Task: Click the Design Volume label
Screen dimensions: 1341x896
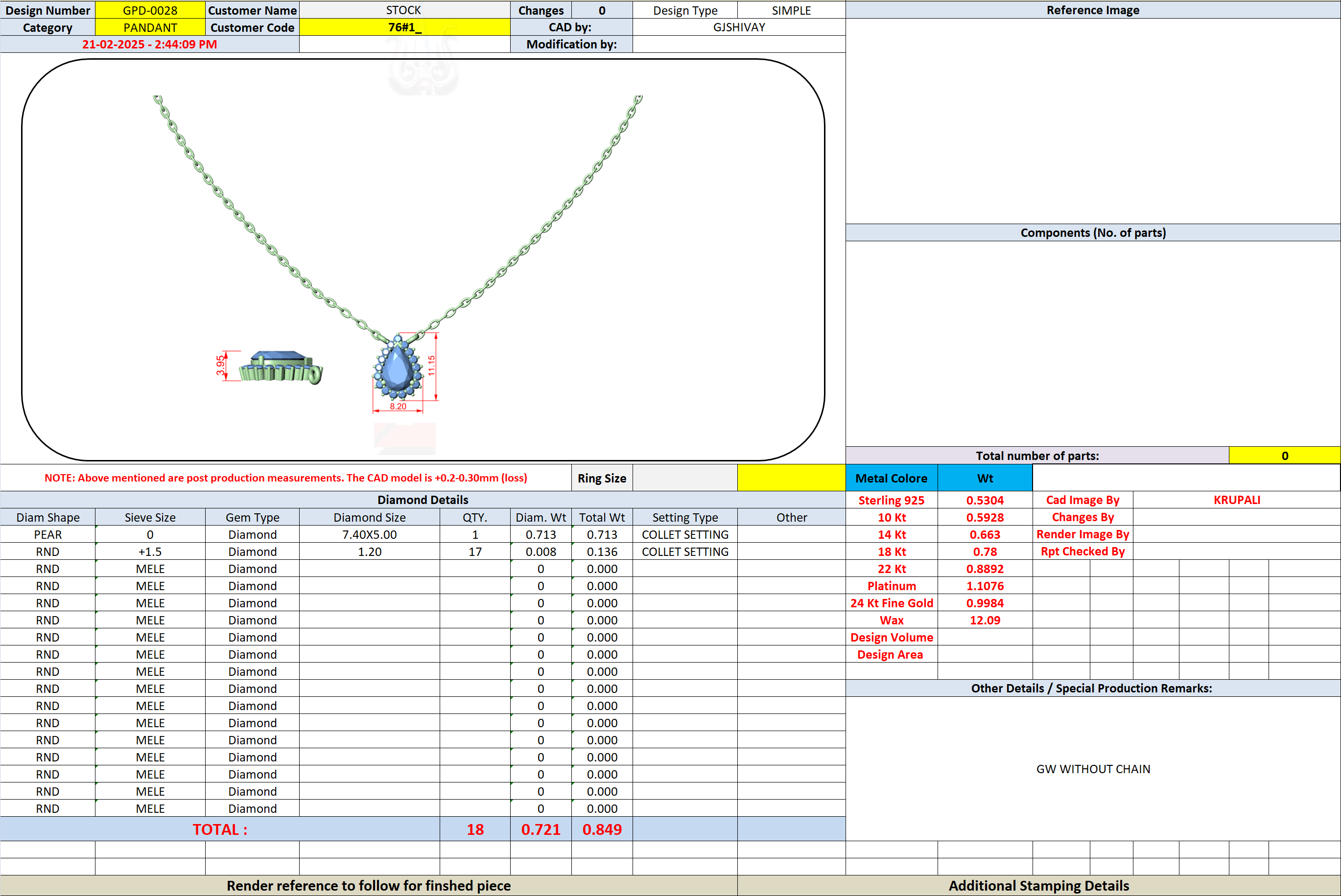Action: (891, 637)
